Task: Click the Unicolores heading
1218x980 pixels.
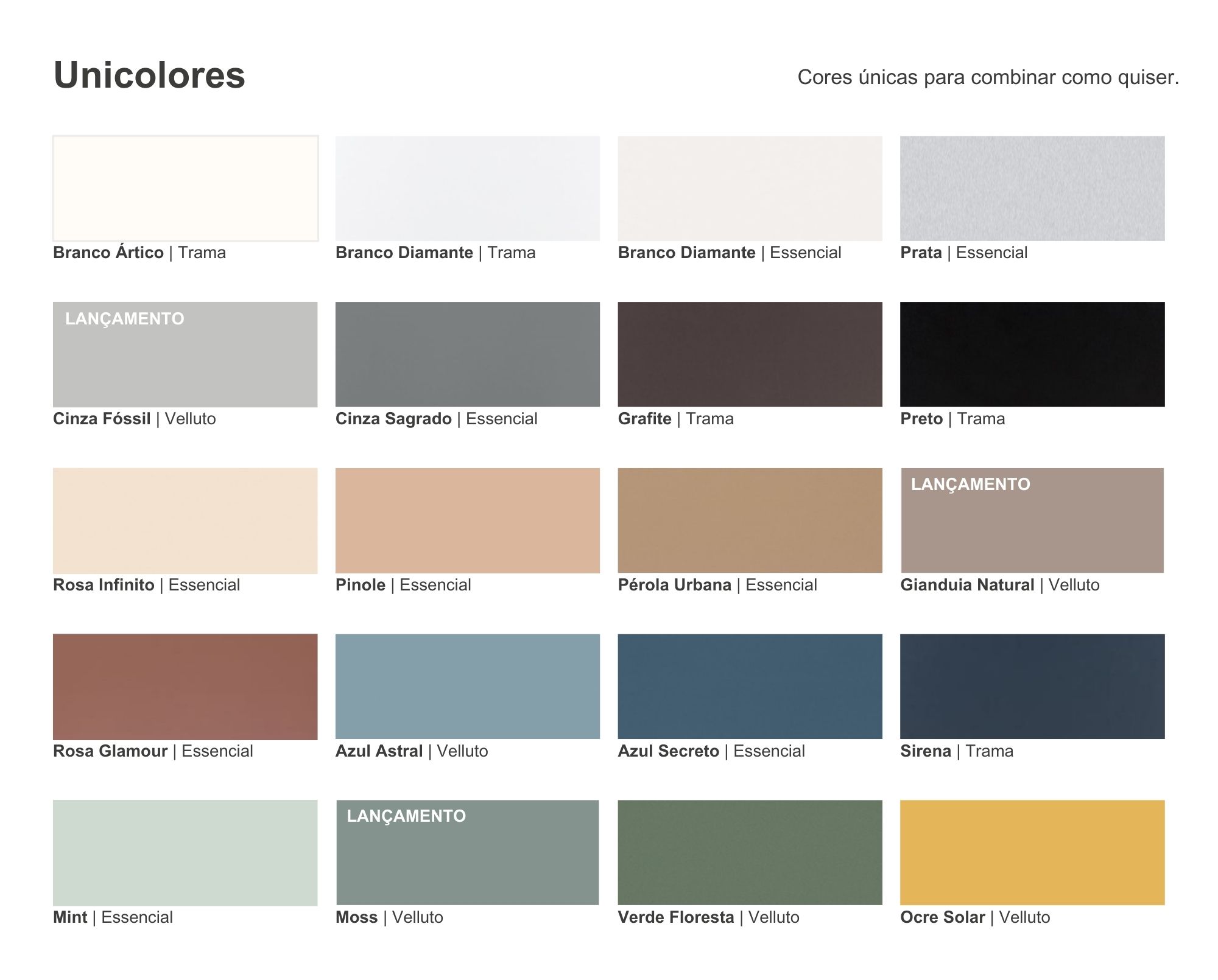Action: (149, 75)
